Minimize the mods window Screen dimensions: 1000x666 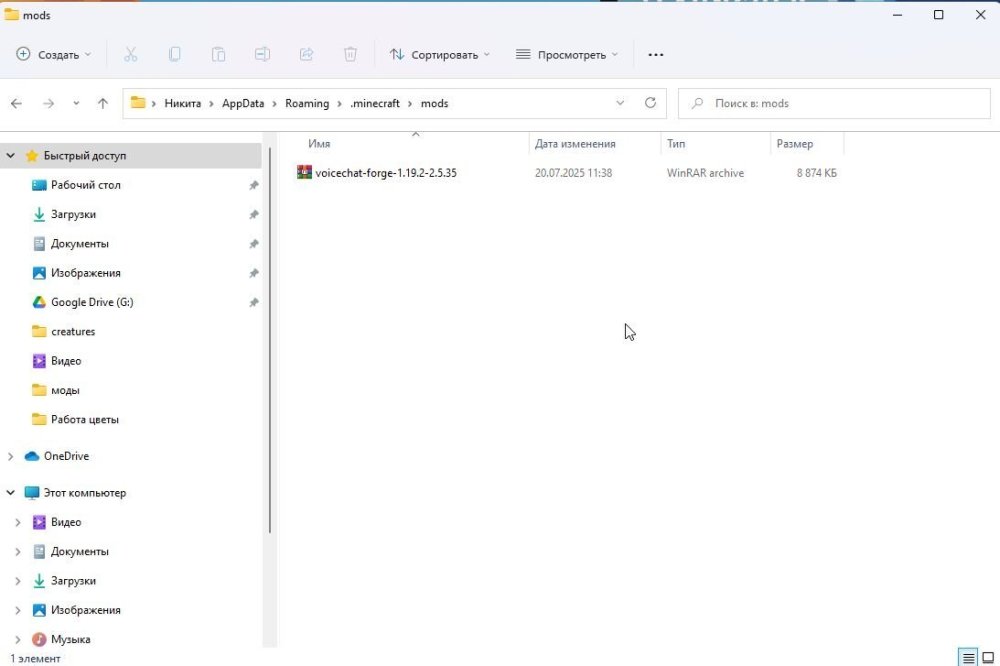pyautogui.click(x=897, y=15)
